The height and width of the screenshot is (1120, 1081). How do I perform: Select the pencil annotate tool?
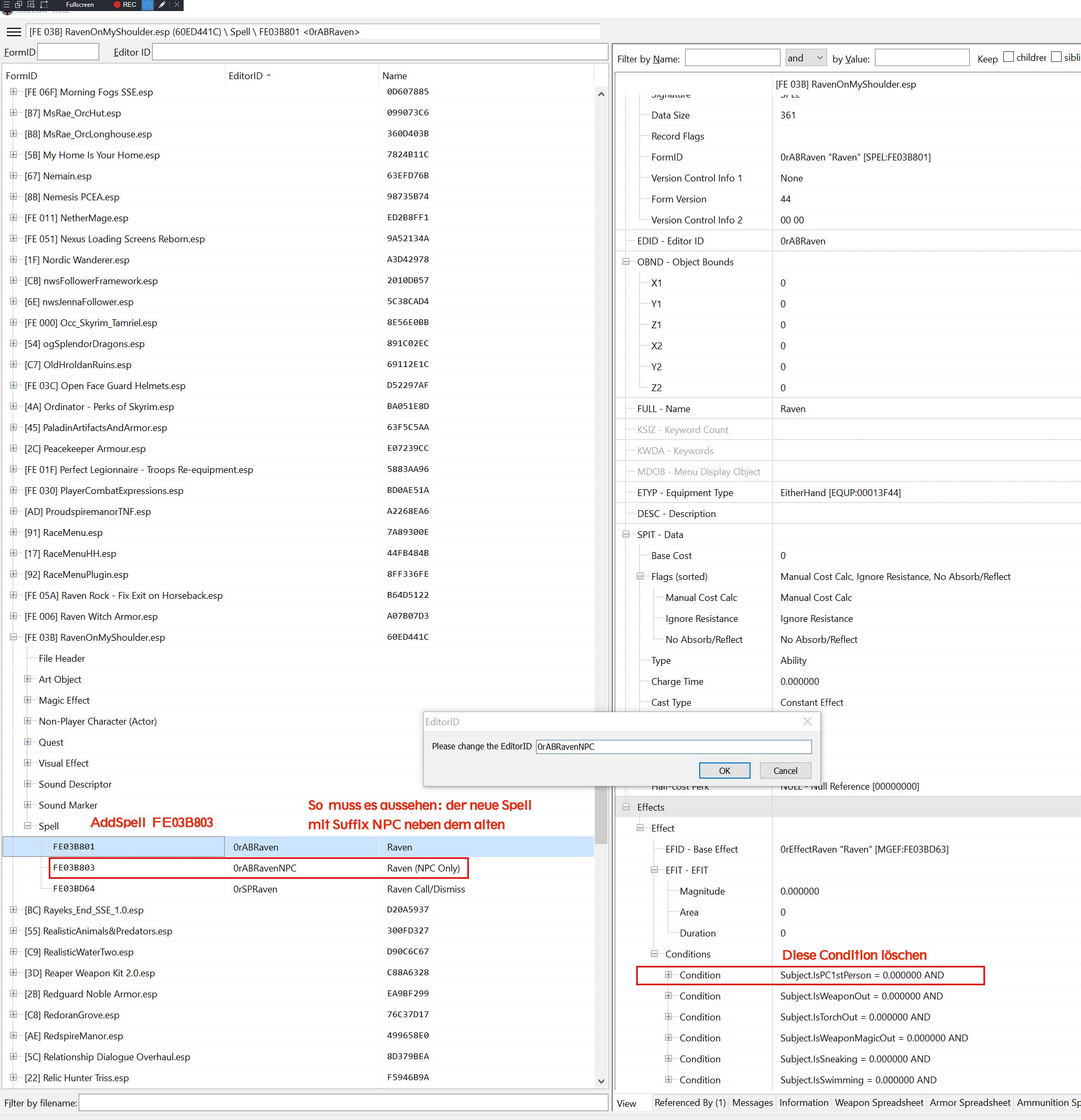163,5
